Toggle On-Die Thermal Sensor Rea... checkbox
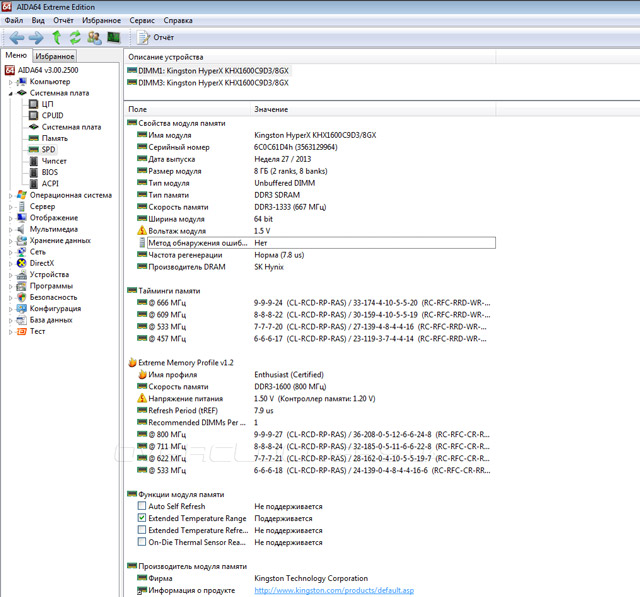The height and width of the screenshot is (597, 640). pyautogui.click(x=142, y=542)
